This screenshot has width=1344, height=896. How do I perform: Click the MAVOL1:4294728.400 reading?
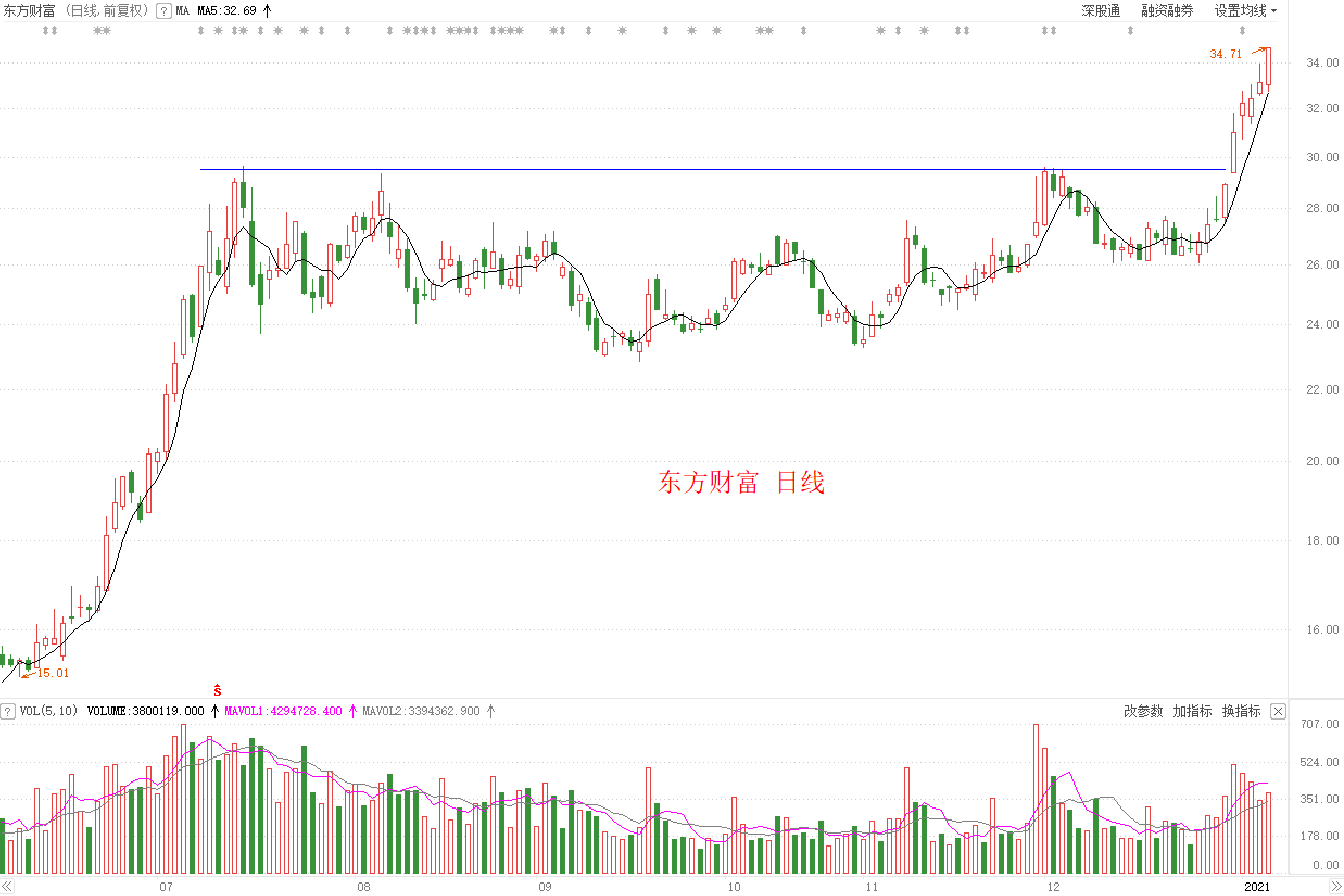point(283,711)
